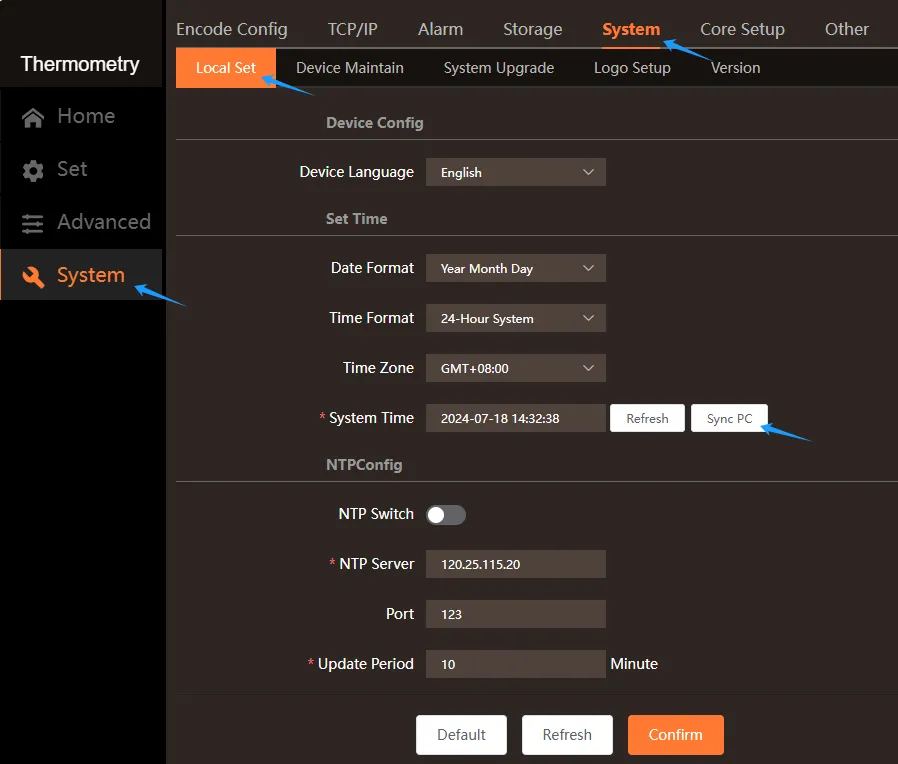This screenshot has width=898, height=764.
Task: Click the orange Confirm button
Action: [x=675, y=734]
